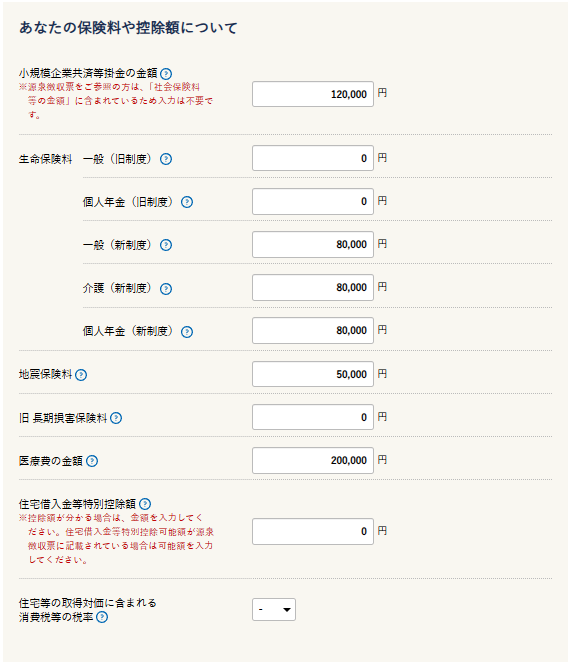Show help for 個人年金（新制度）

(x=187, y=332)
